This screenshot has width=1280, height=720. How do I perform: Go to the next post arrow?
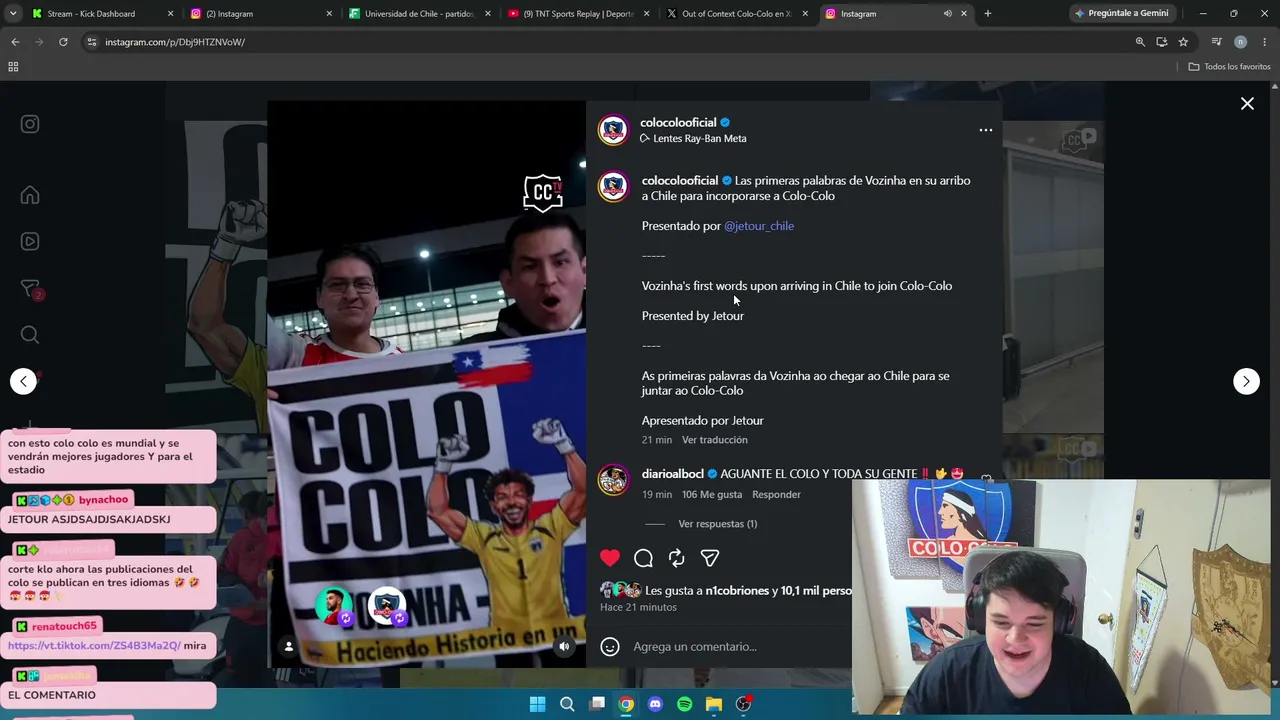coord(1246,381)
